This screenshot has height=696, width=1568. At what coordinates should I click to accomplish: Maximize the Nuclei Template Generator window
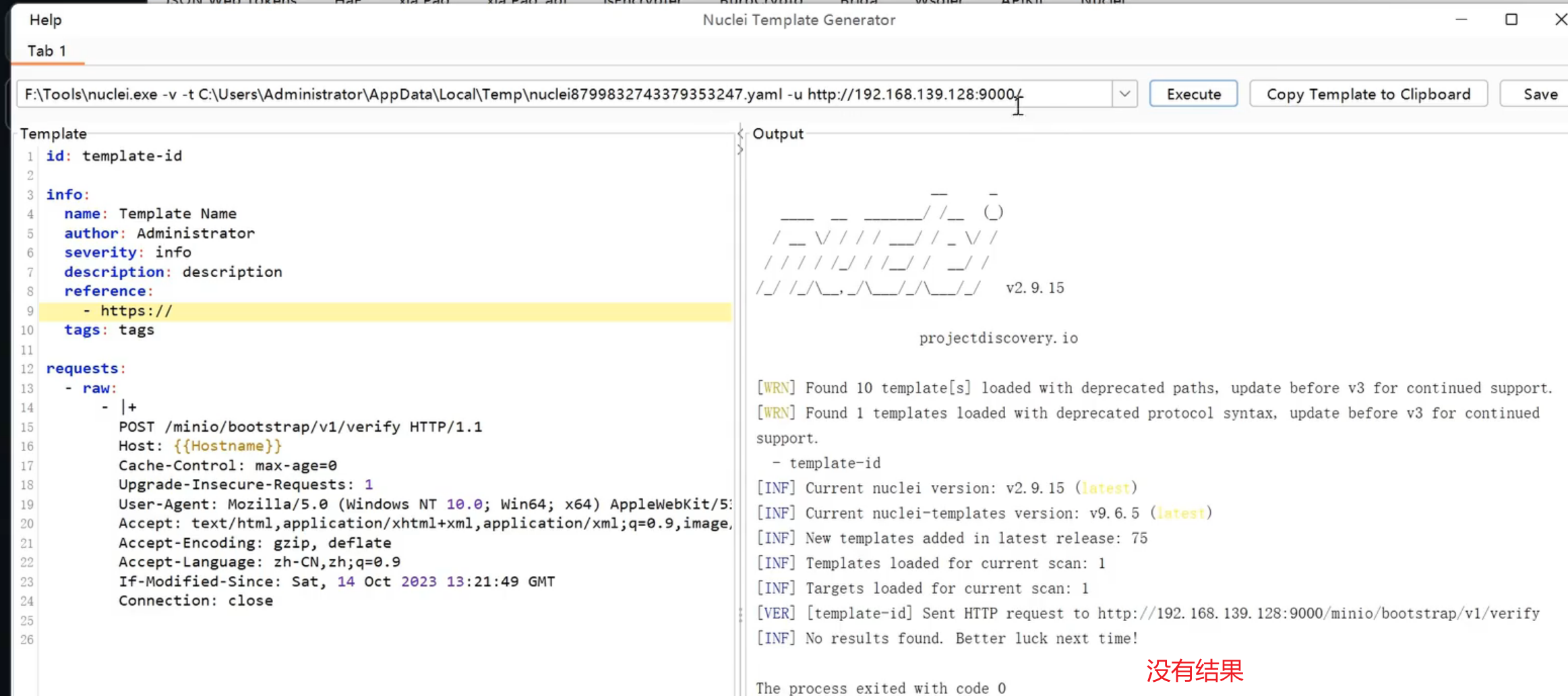1511,20
